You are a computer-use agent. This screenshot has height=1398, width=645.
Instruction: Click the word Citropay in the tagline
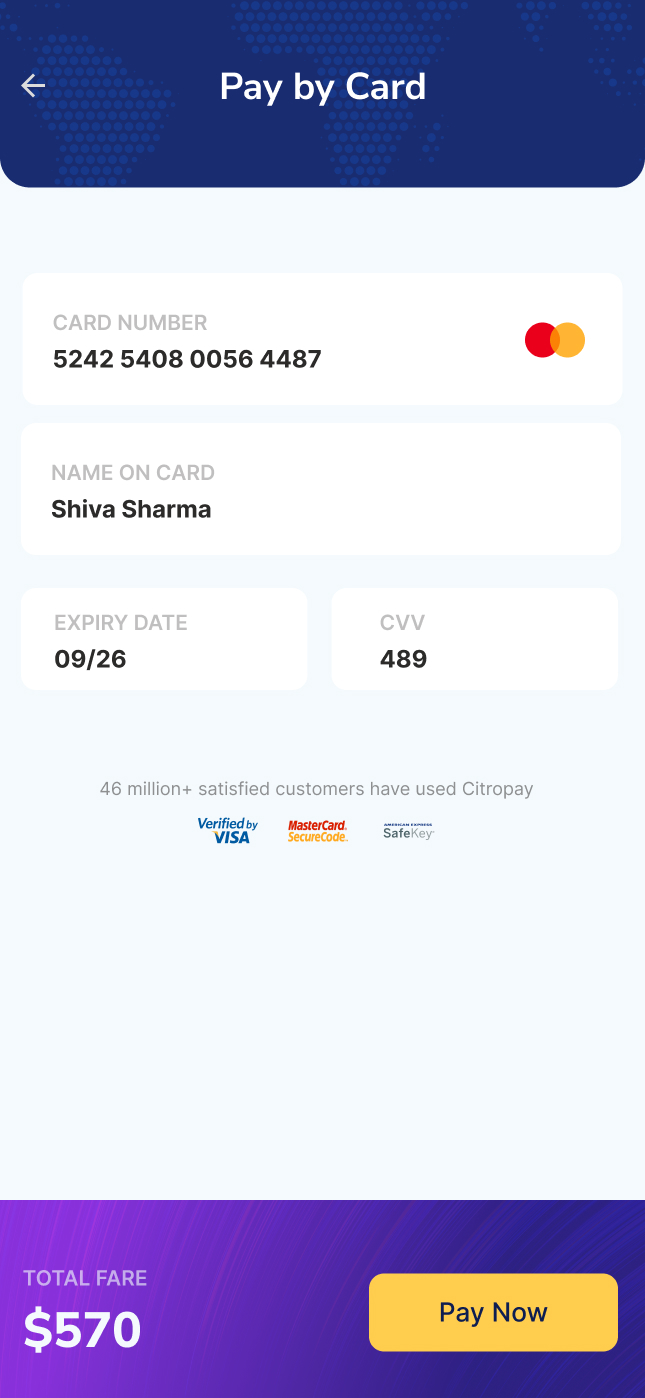click(497, 789)
